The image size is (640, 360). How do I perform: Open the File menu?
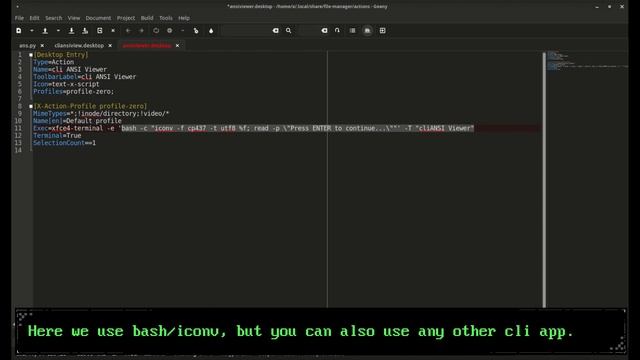tap(19, 18)
